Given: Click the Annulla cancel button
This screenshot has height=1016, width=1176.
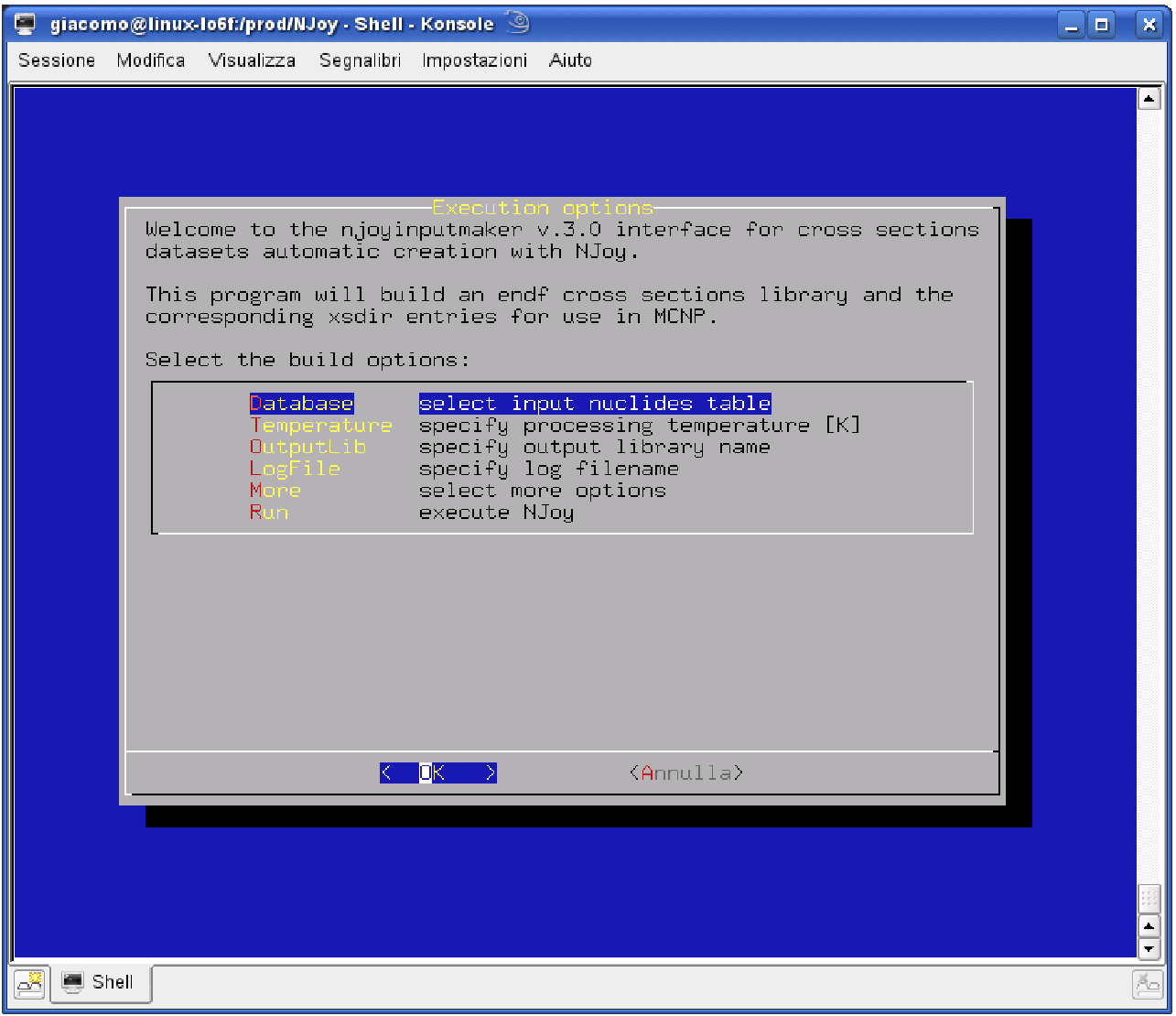Looking at the screenshot, I should pyautogui.click(x=686, y=773).
